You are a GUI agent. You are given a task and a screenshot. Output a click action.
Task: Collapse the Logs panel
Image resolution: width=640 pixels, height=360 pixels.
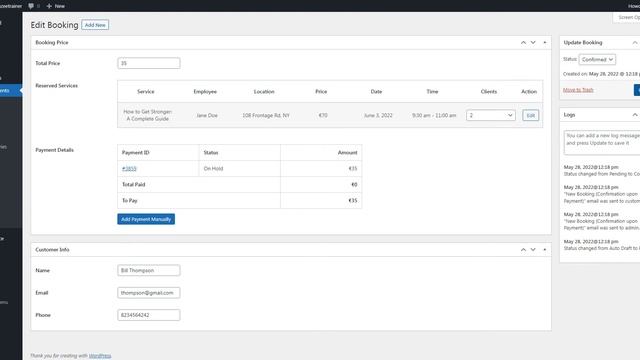point(635,115)
